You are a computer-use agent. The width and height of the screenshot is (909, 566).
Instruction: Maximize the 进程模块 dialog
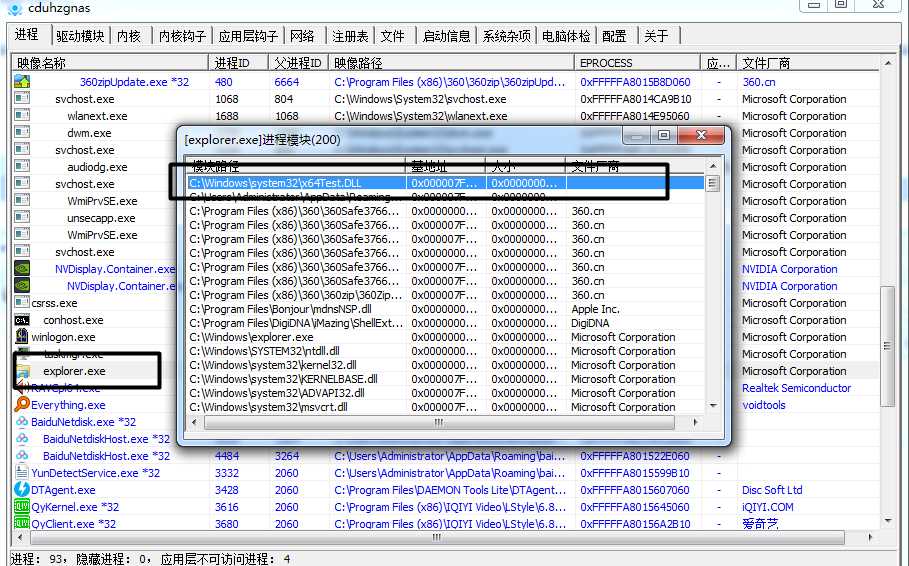click(x=664, y=135)
